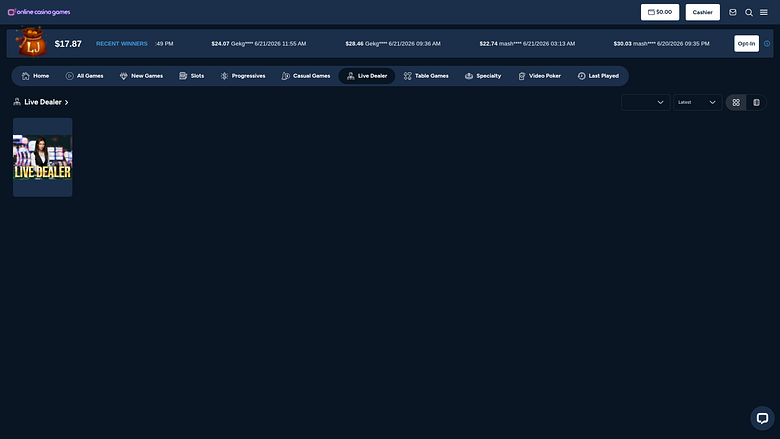780x439 pixels.
Task: Click the $28.46 Gekg recent winner entry
Action: tap(393, 44)
